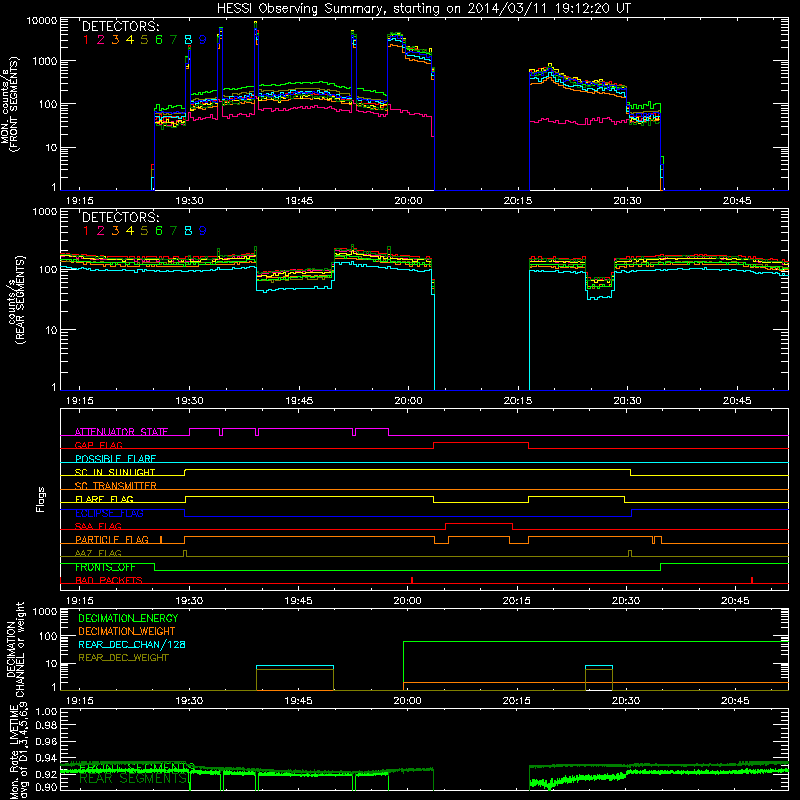Click detector number 5 in rear segments legend
The height and width of the screenshot is (800, 800).
point(144,231)
